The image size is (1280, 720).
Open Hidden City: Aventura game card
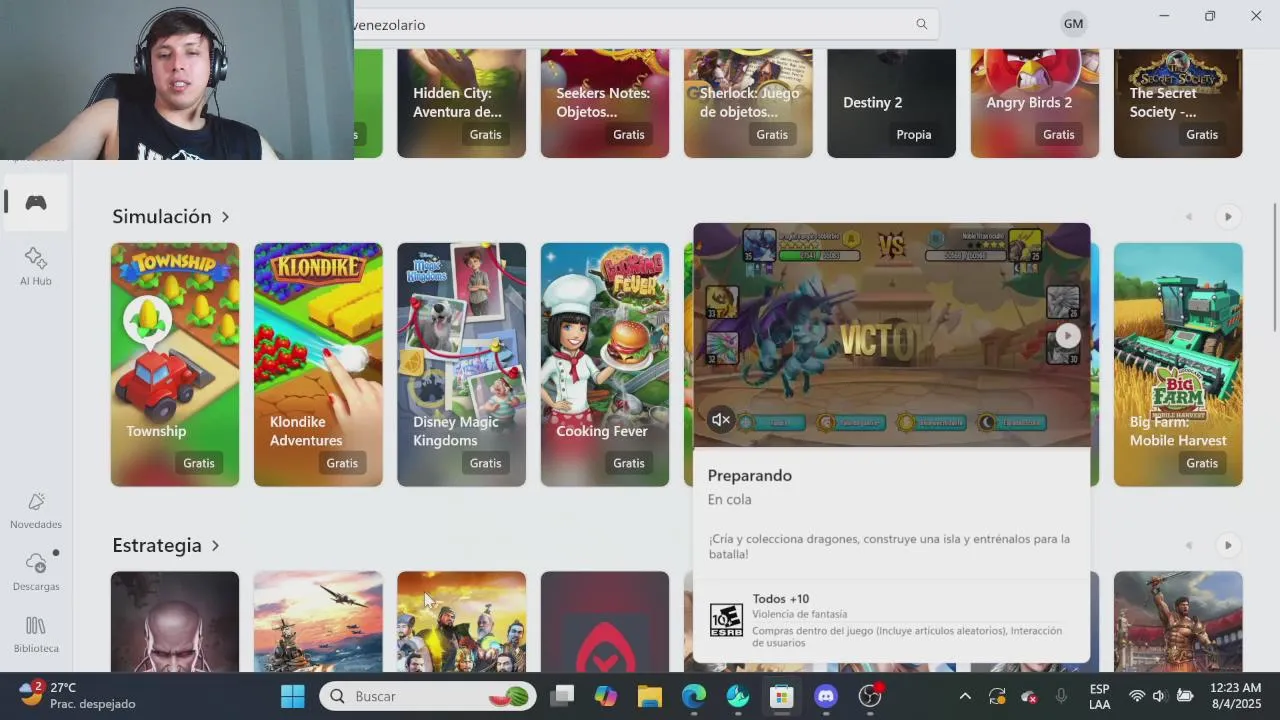pyautogui.click(x=461, y=103)
